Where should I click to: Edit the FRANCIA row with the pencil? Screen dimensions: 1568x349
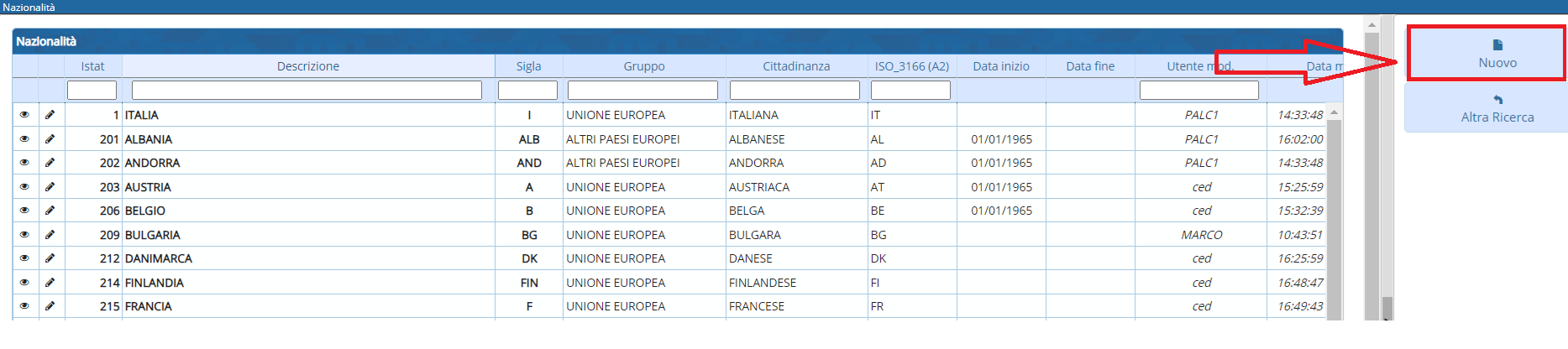(x=50, y=306)
